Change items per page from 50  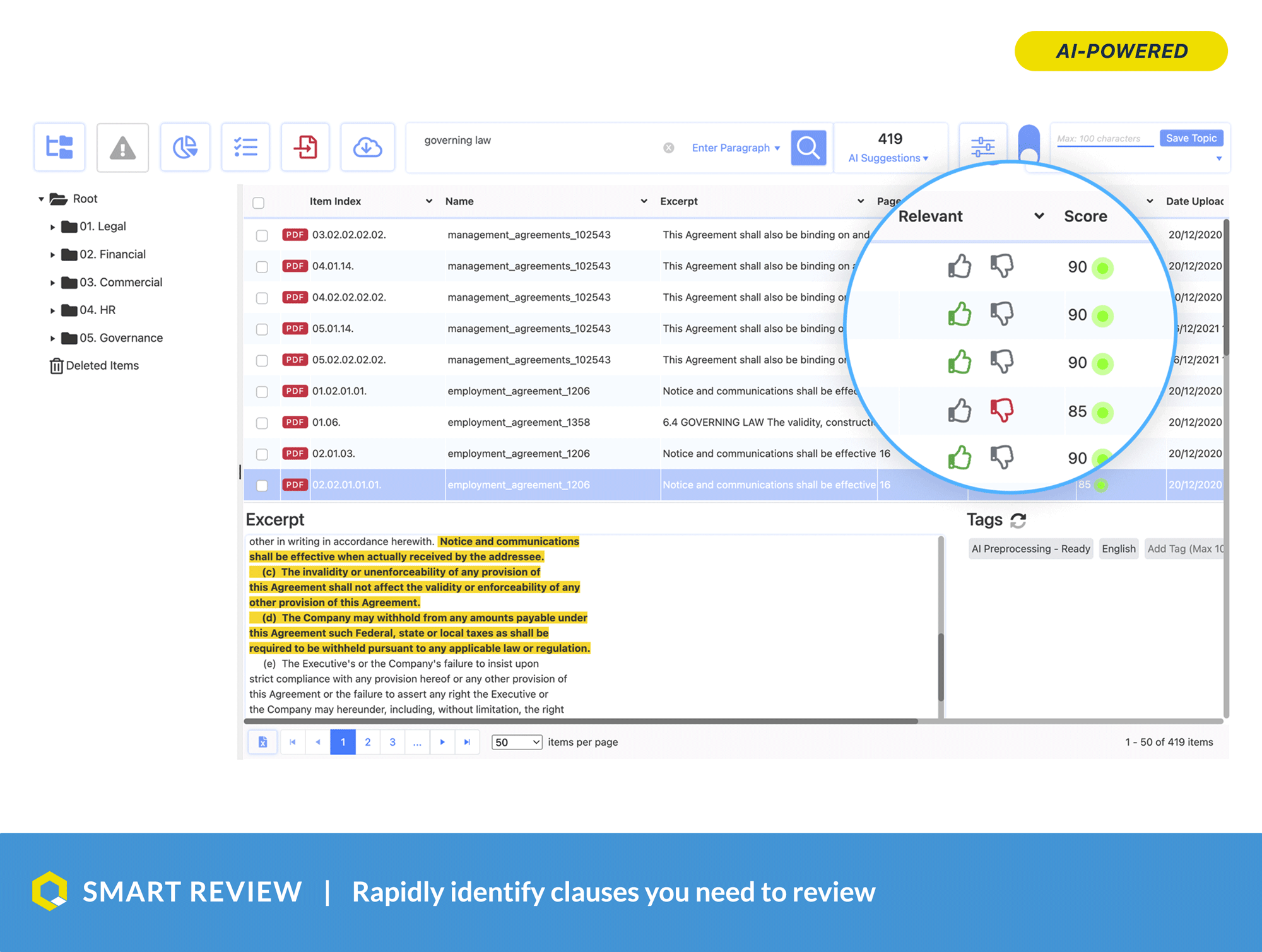point(516,742)
